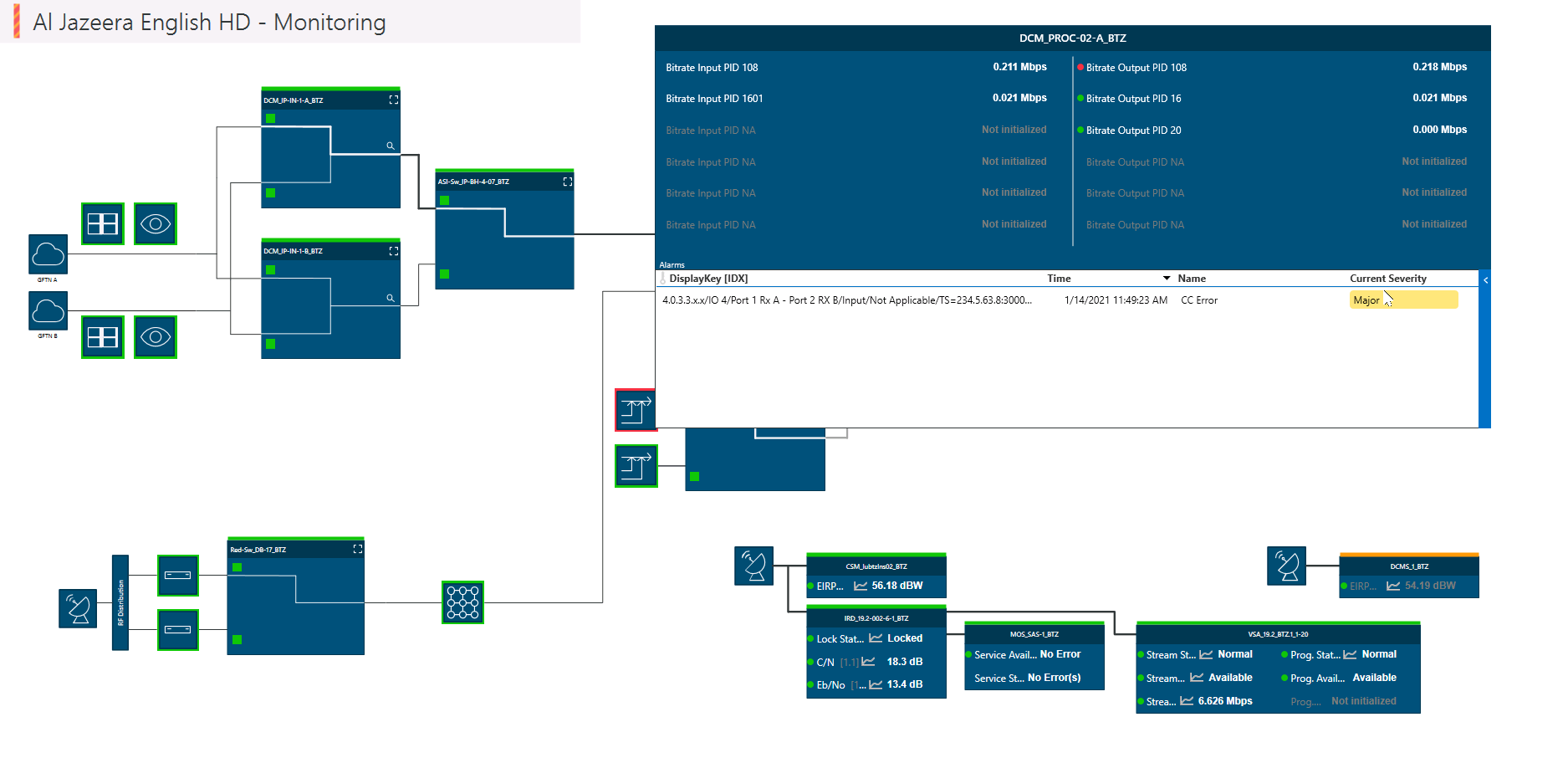
Task: Click top green status square in DCM_IP-IN-1-A_BTZ
Action: (x=270, y=119)
